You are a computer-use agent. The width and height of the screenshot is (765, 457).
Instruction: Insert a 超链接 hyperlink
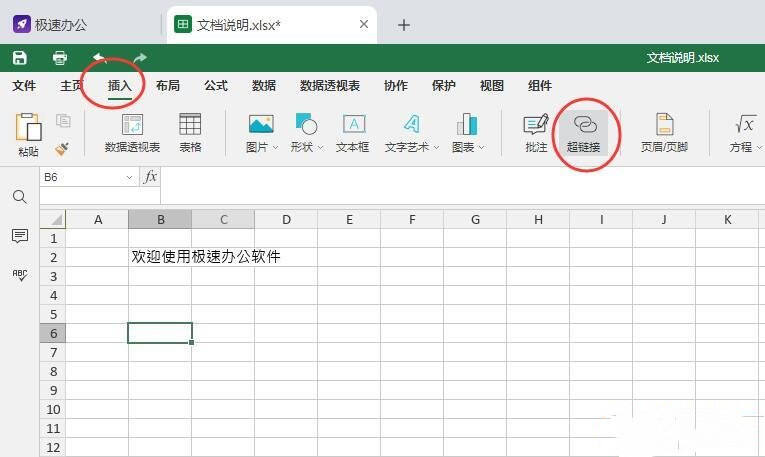584,134
